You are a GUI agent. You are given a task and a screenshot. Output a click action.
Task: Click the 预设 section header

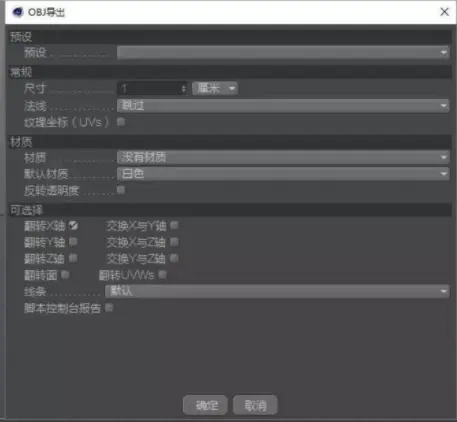[230, 37]
